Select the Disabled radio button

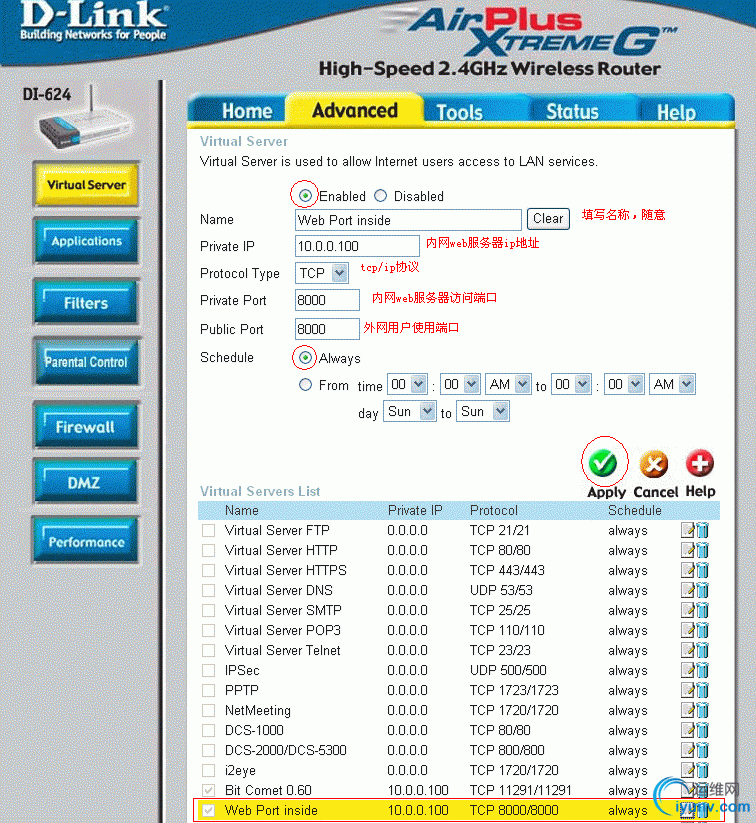point(381,196)
